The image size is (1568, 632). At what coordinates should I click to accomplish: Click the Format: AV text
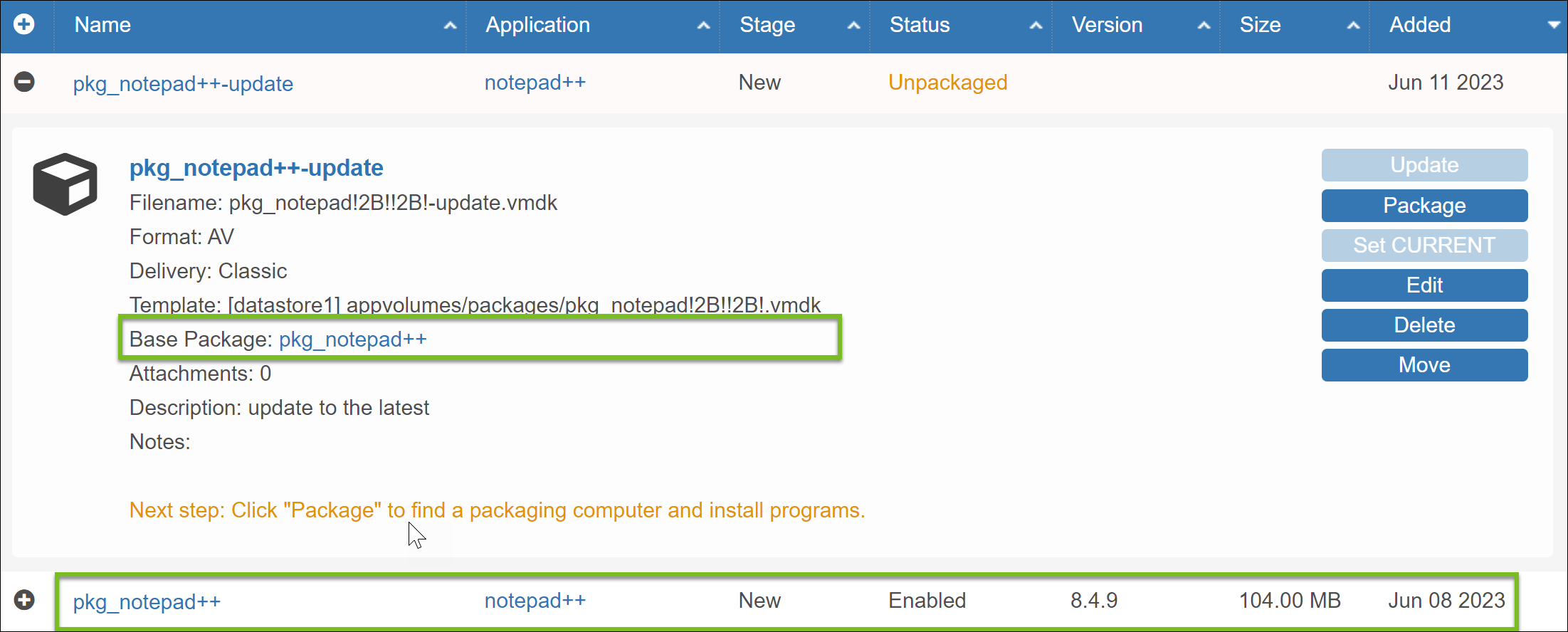[x=181, y=237]
